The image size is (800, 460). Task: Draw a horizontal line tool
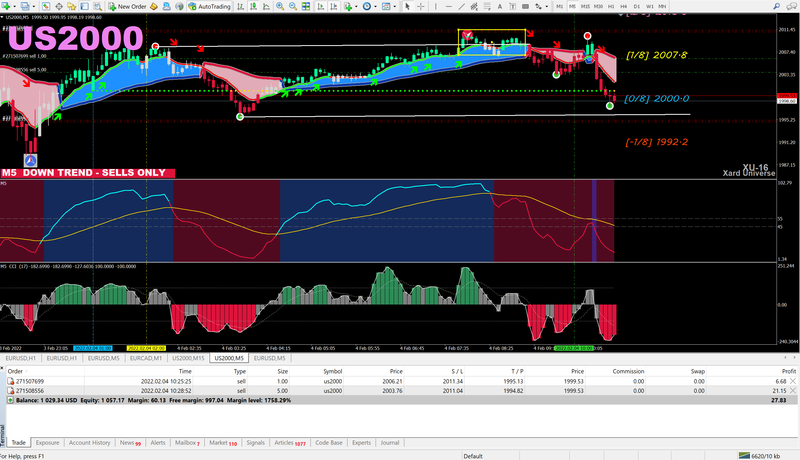click(x=449, y=6)
